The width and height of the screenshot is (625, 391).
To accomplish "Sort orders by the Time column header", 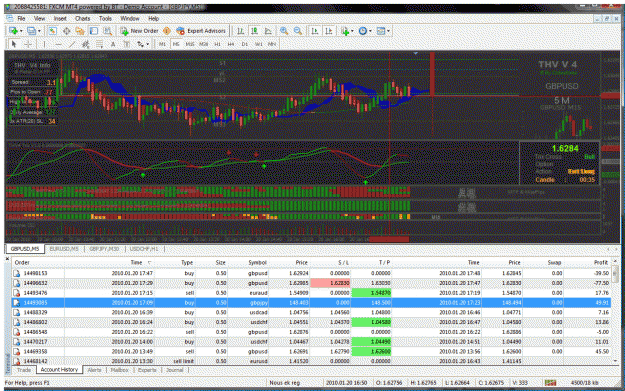I will pyautogui.click(x=136, y=262).
